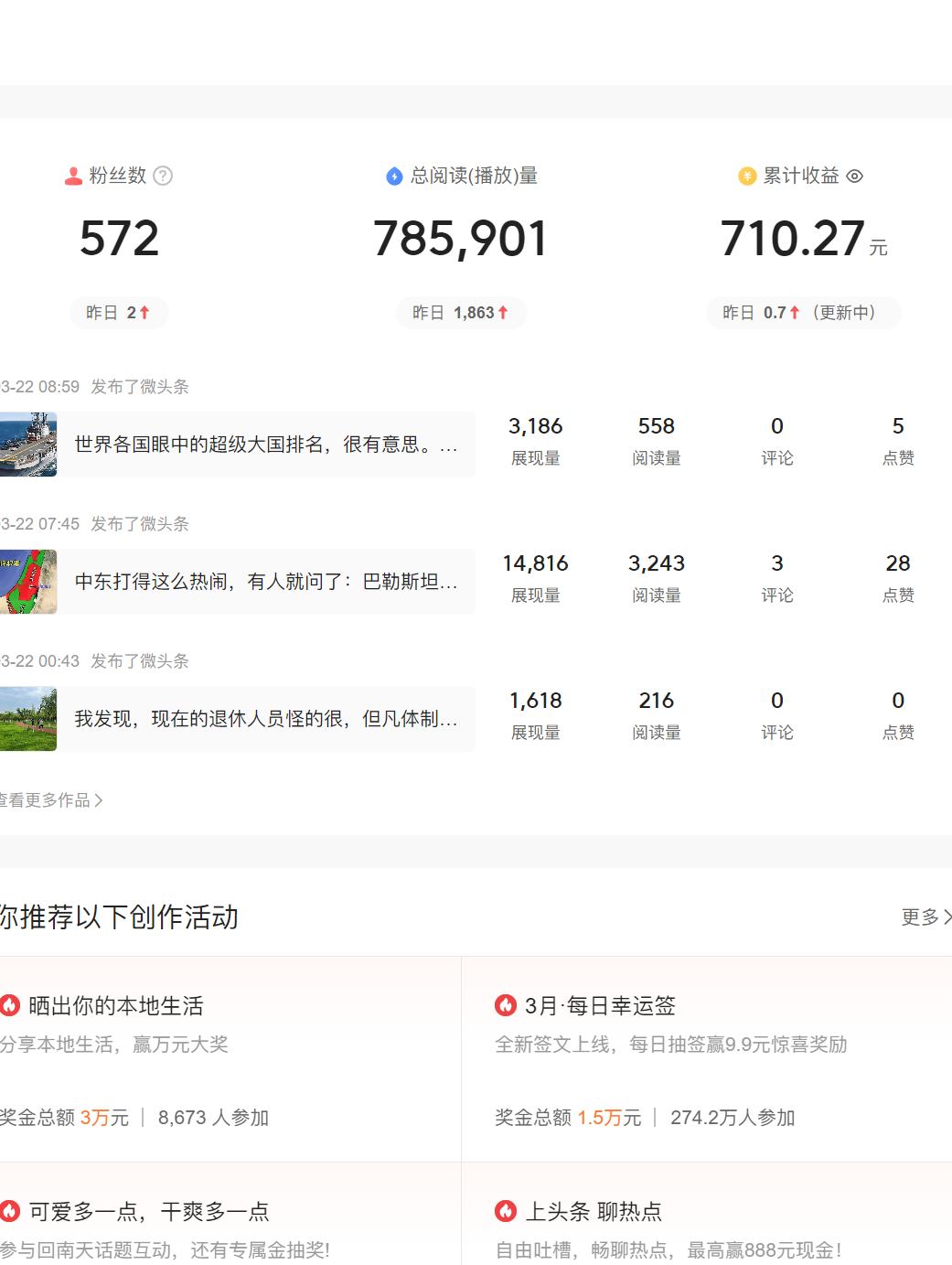
Task: Click the flame icon beside 可爱多一点，干爽多一点
Action: click(11, 1210)
